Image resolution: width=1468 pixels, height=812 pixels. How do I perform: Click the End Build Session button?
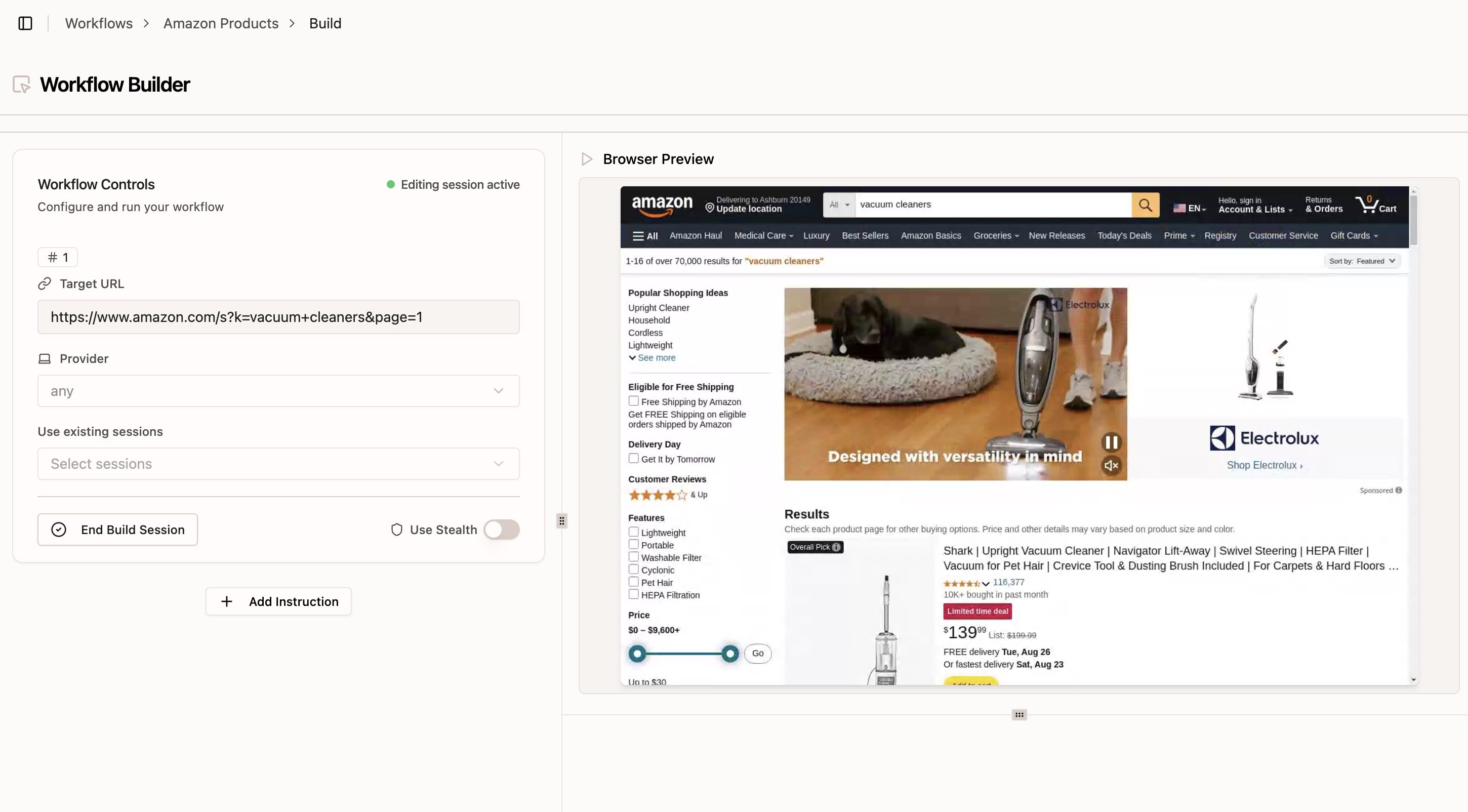(117, 530)
